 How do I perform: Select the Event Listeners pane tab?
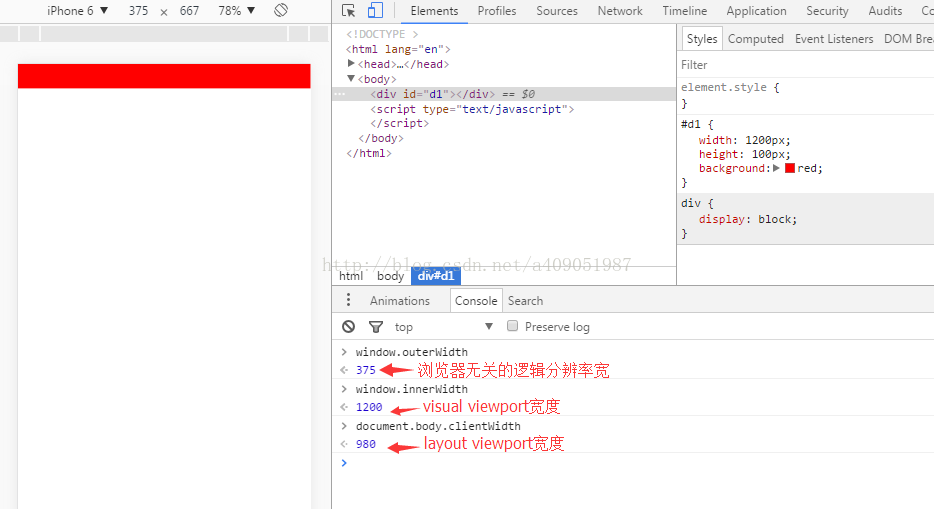pos(834,39)
